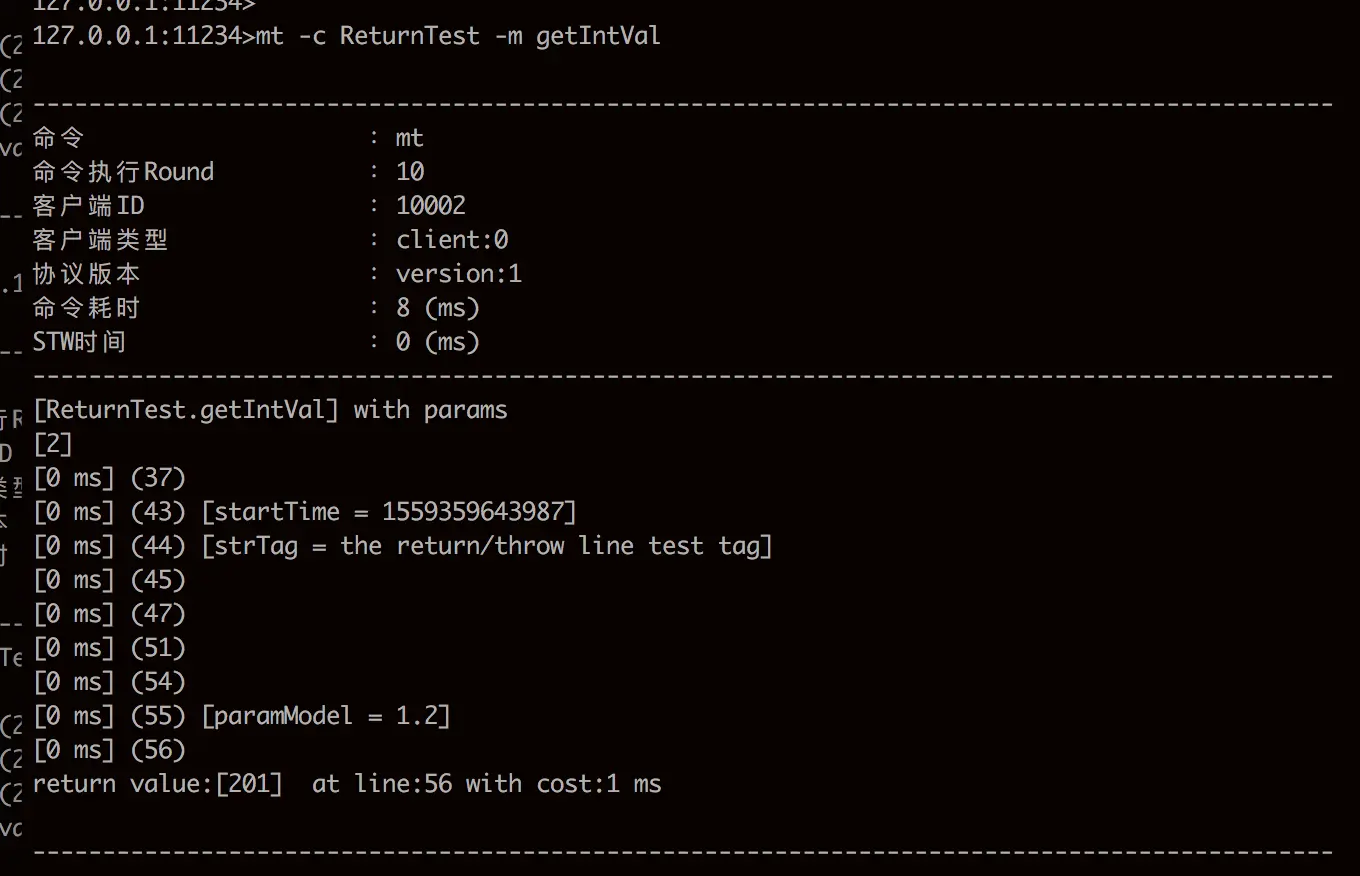
Task: Click the 协议版本 label
Action: pos(86,274)
